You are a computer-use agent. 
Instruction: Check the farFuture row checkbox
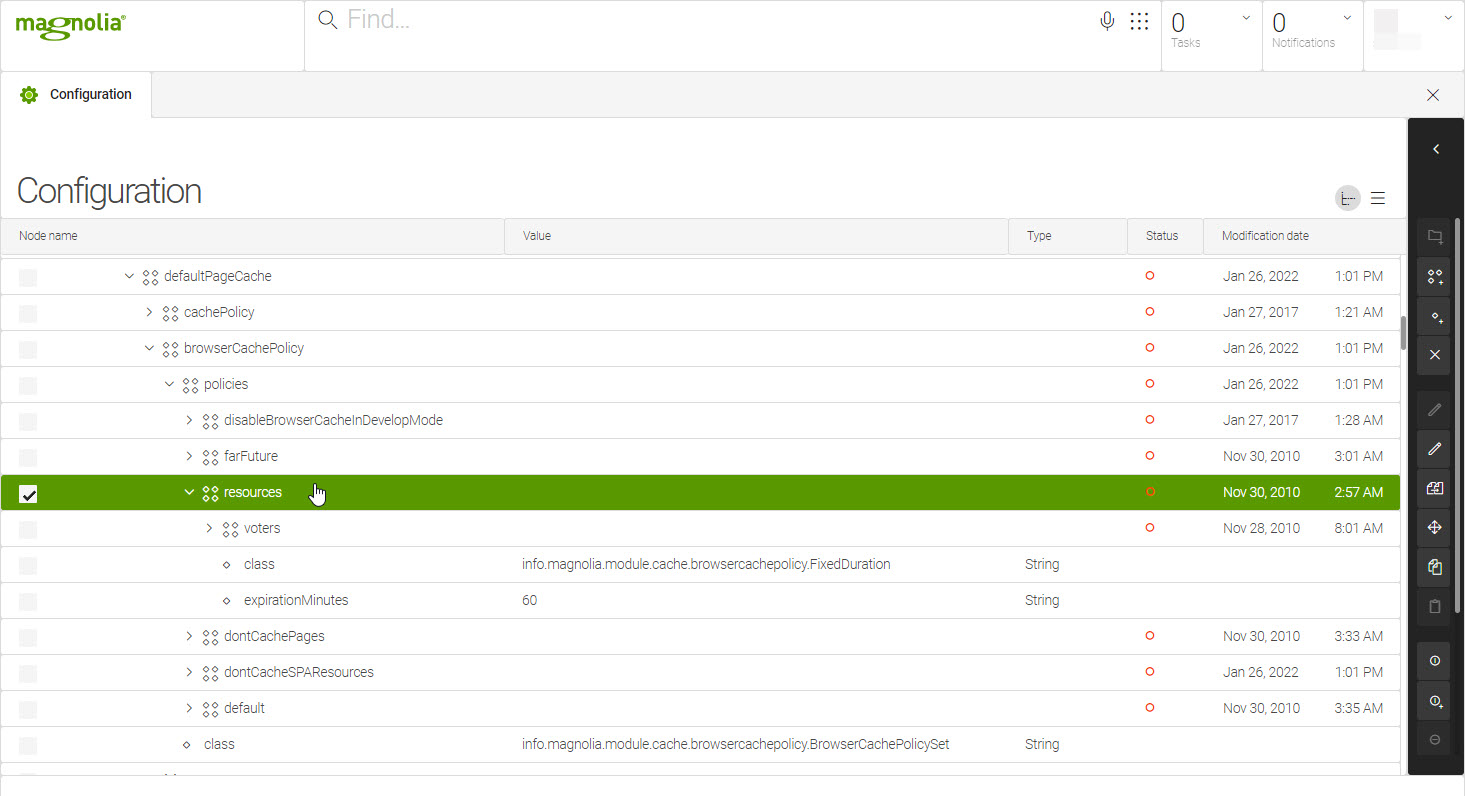pyautogui.click(x=28, y=457)
